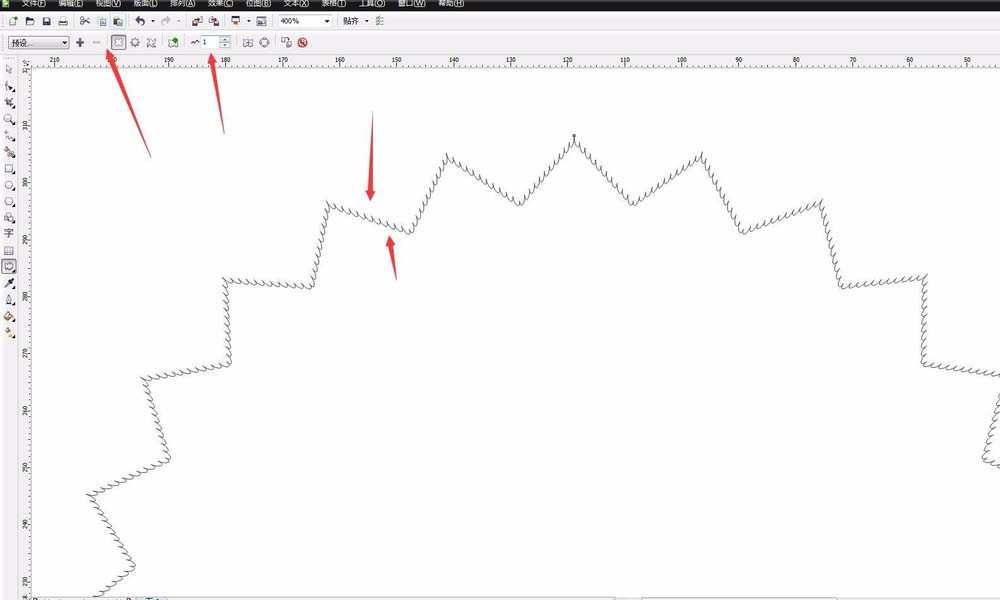Click the Save disk icon
This screenshot has height=600, width=1000.
click(x=47, y=21)
